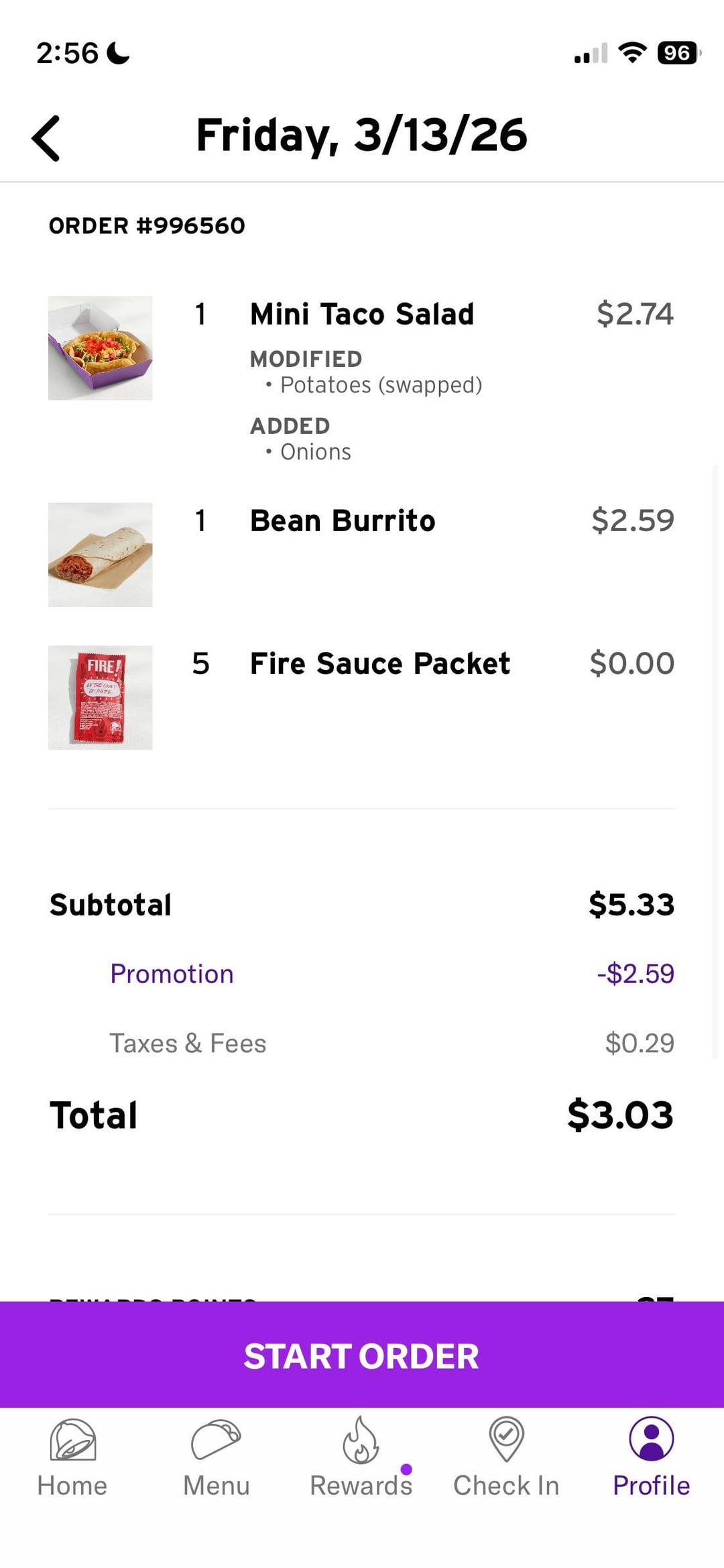Tap the Promotion discount line
The height and width of the screenshot is (1568, 724).
172,974
